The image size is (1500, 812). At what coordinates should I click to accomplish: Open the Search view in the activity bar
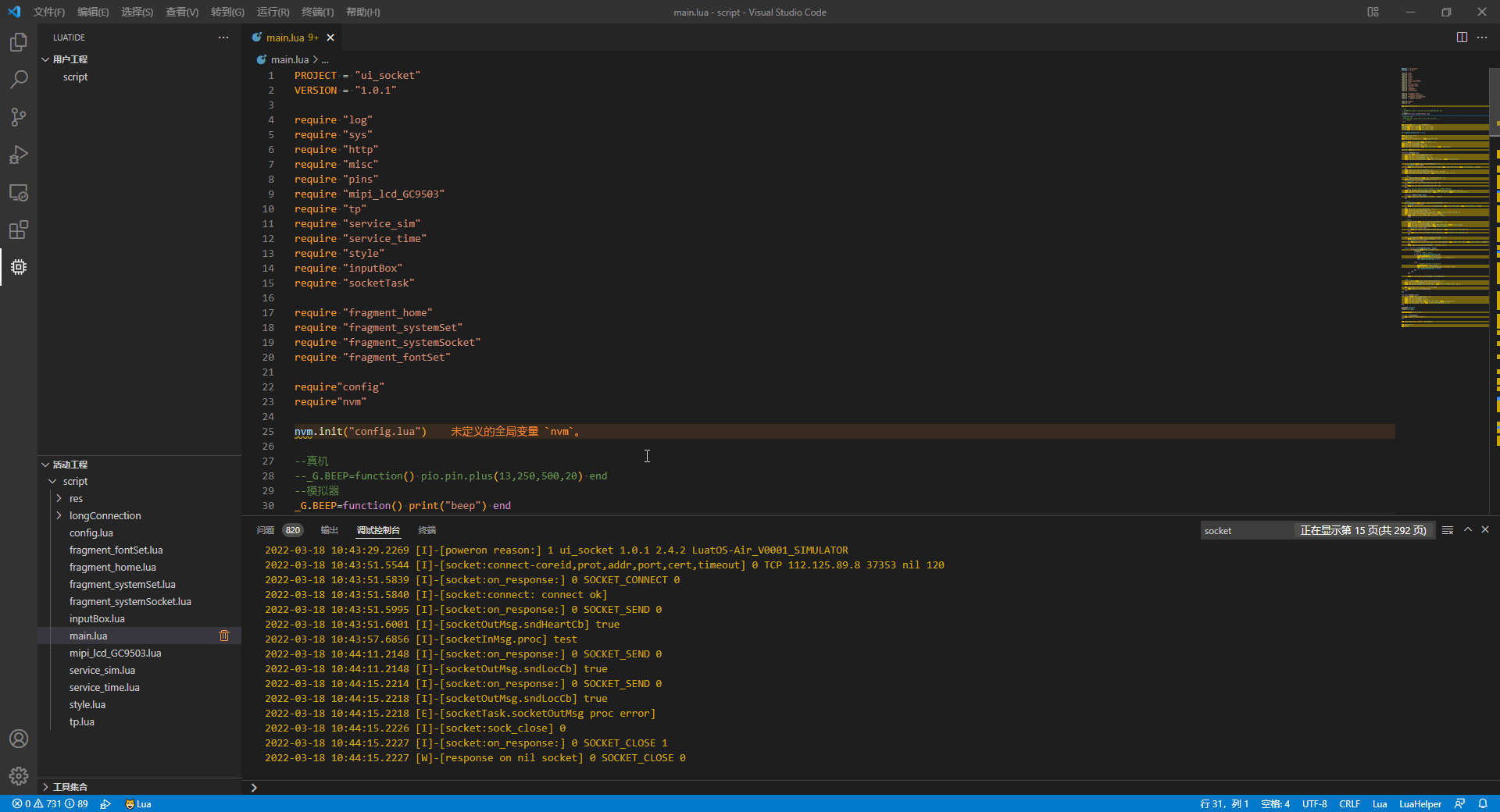point(19,80)
